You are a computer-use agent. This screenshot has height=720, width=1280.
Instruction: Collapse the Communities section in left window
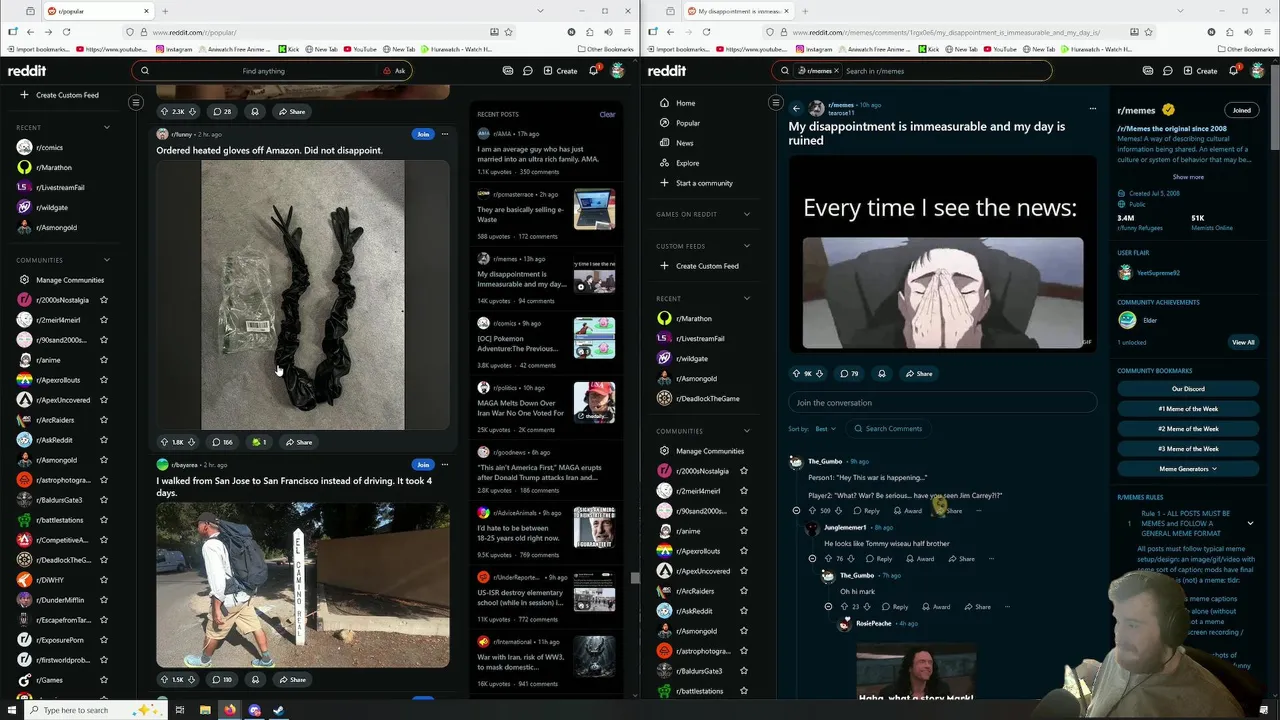point(106,260)
